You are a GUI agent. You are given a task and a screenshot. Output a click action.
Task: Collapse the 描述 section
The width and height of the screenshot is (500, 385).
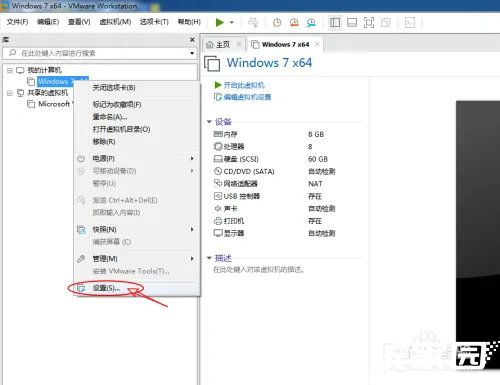[x=209, y=258]
